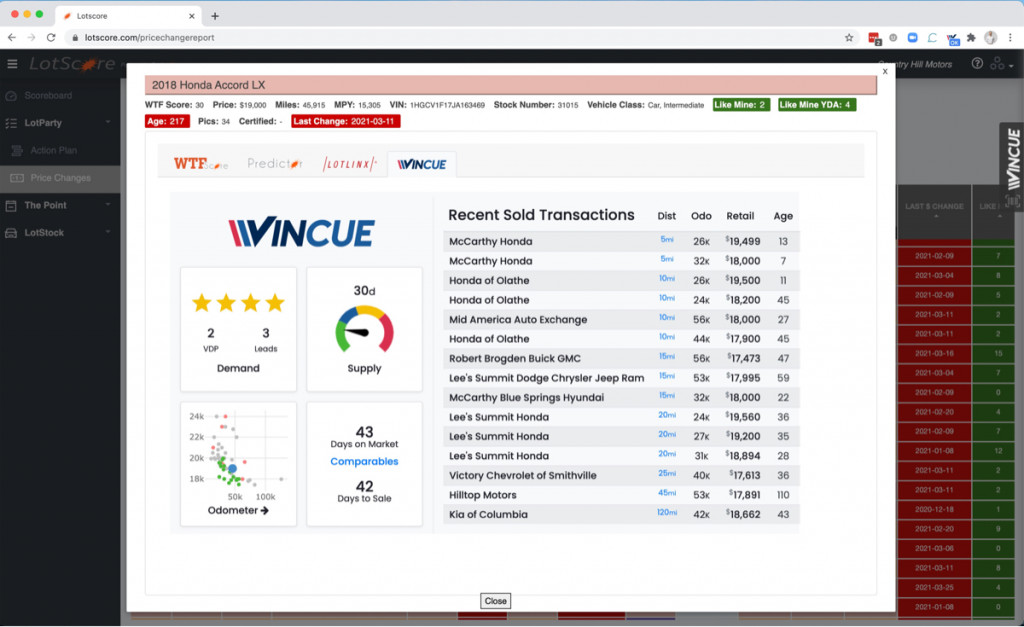
Task: Click the 2018 Honda Accord LX title
Action: (209, 85)
